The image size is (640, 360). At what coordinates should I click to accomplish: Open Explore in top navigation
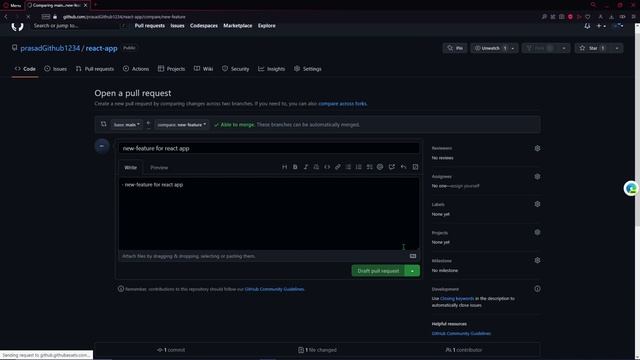click(267, 26)
